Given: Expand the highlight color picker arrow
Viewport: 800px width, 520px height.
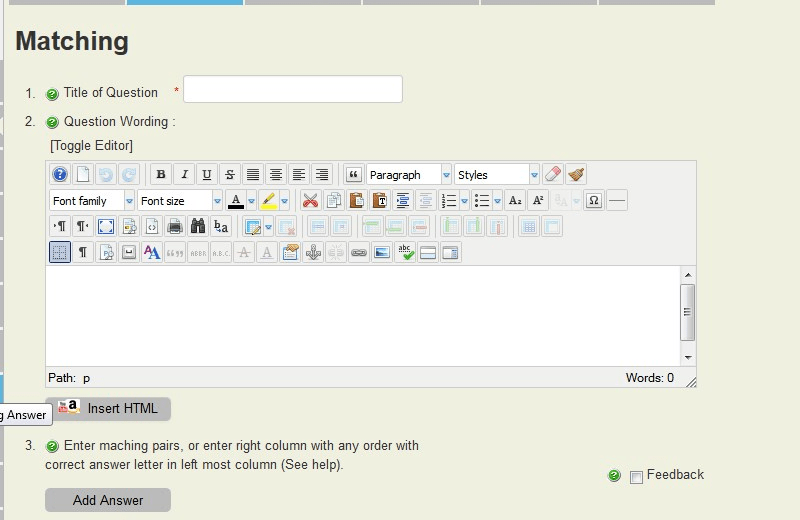Looking at the screenshot, I should click(x=285, y=201).
